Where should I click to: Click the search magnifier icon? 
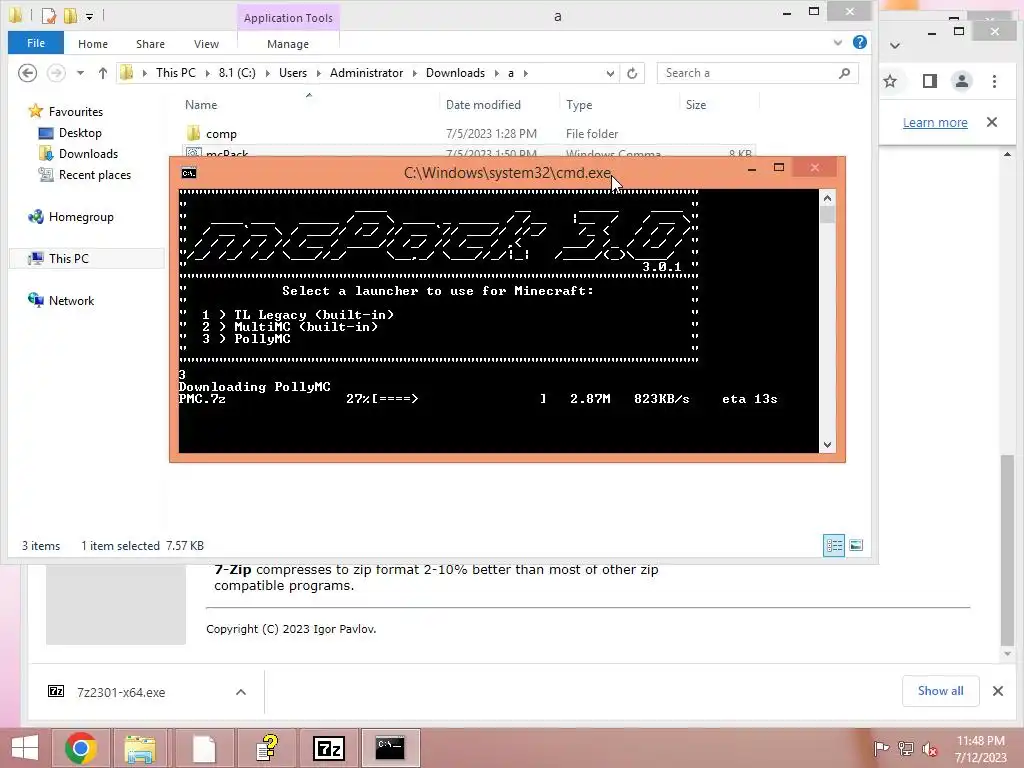click(844, 73)
